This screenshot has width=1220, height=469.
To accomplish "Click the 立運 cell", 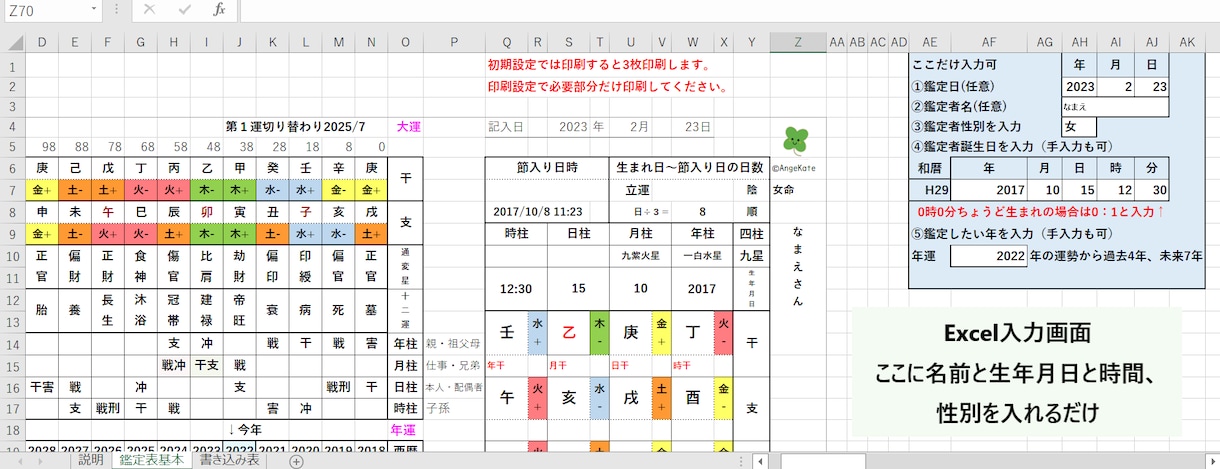I will point(637,190).
